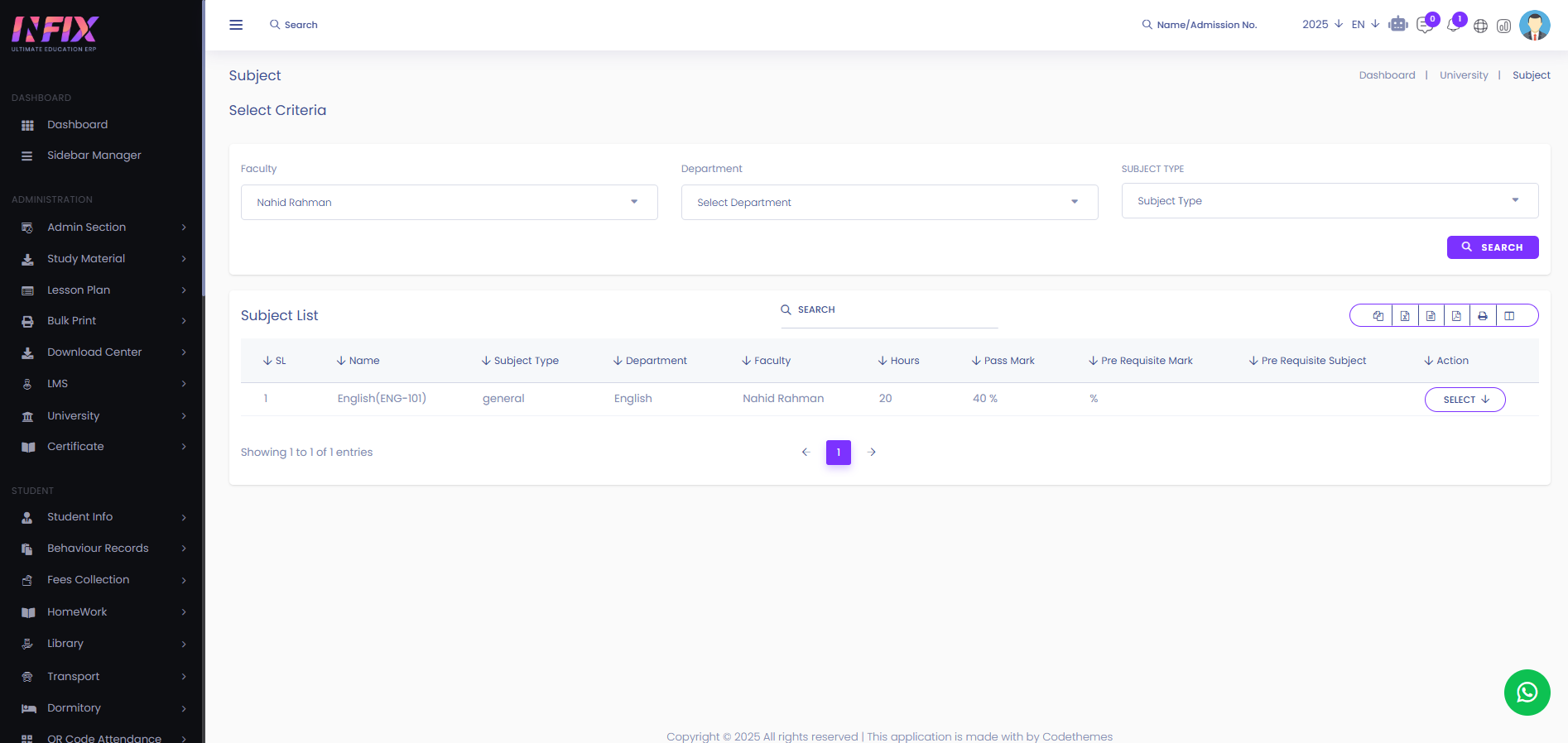Image resolution: width=1568 pixels, height=743 pixels.
Task: Click the Library icon in sidebar
Action: pos(27,645)
